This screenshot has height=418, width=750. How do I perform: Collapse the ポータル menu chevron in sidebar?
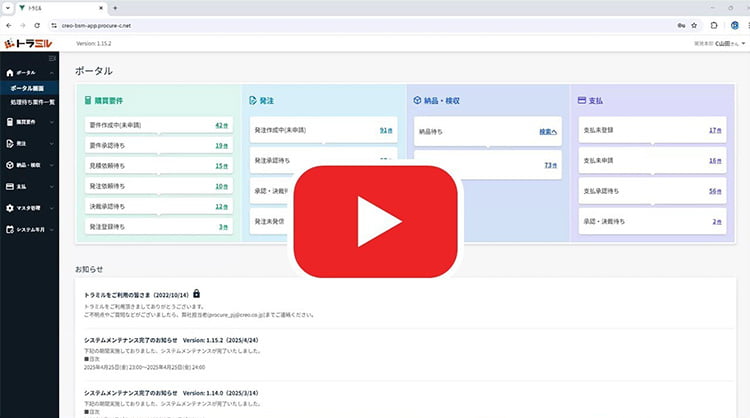coord(51,73)
